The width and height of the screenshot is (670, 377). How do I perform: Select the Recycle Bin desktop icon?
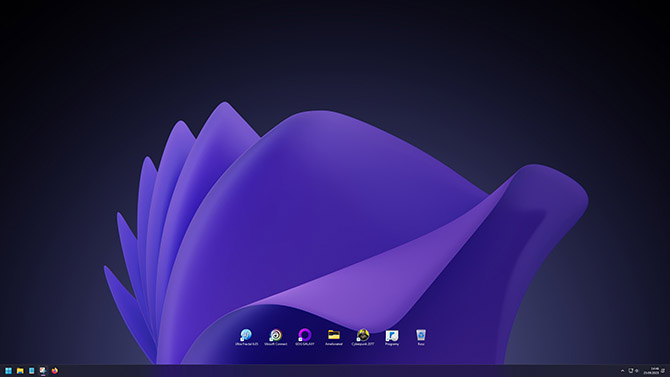click(421, 337)
